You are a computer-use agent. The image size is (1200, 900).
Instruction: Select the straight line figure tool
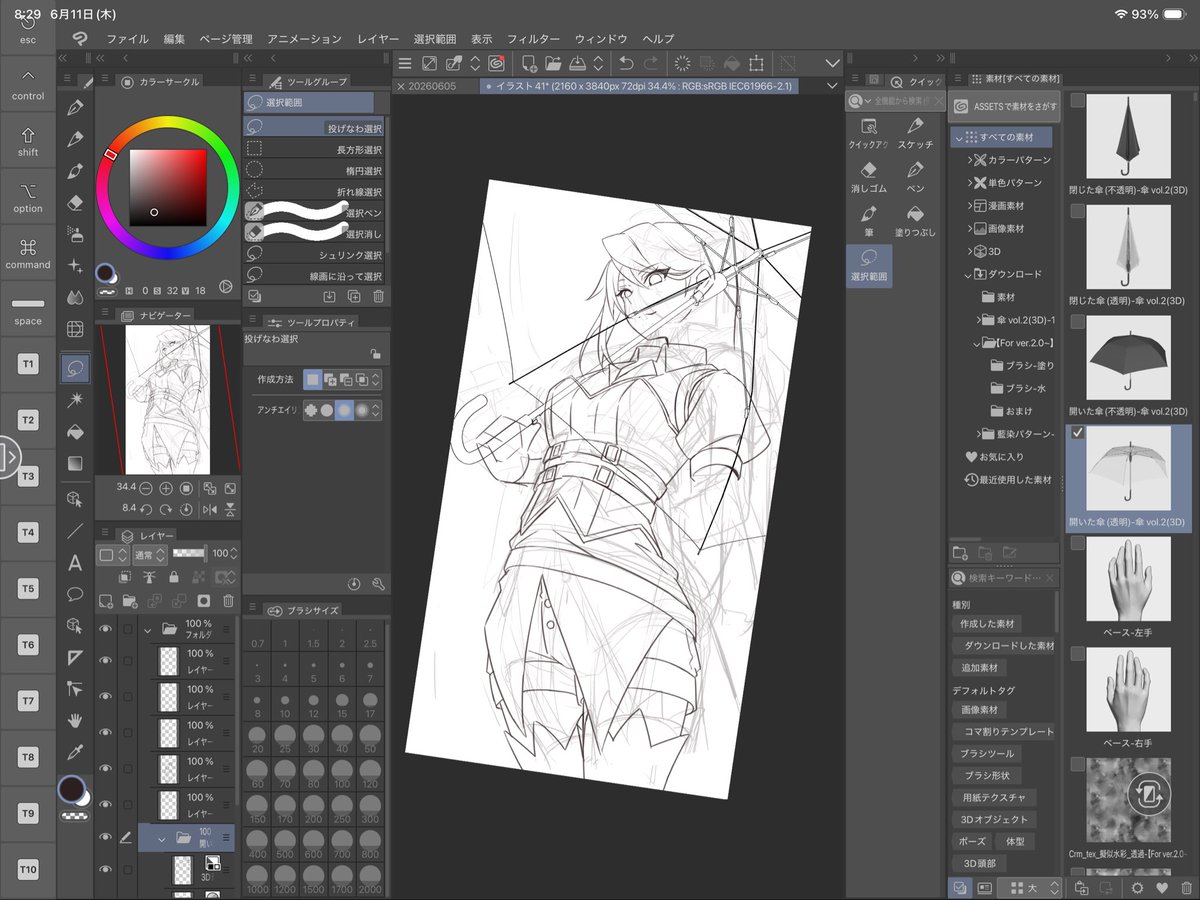click(x=75, y=530)
